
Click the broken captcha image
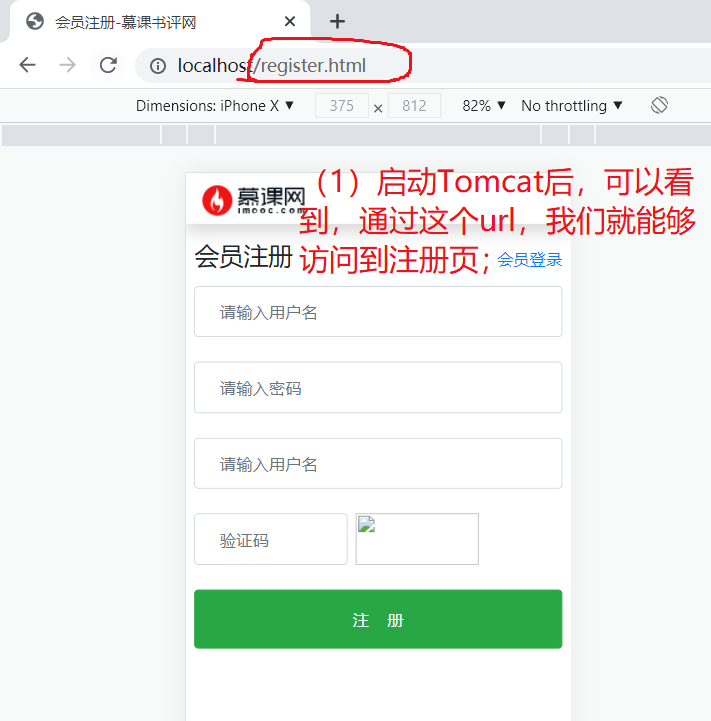pyautogui.click(x=417, y=539)
